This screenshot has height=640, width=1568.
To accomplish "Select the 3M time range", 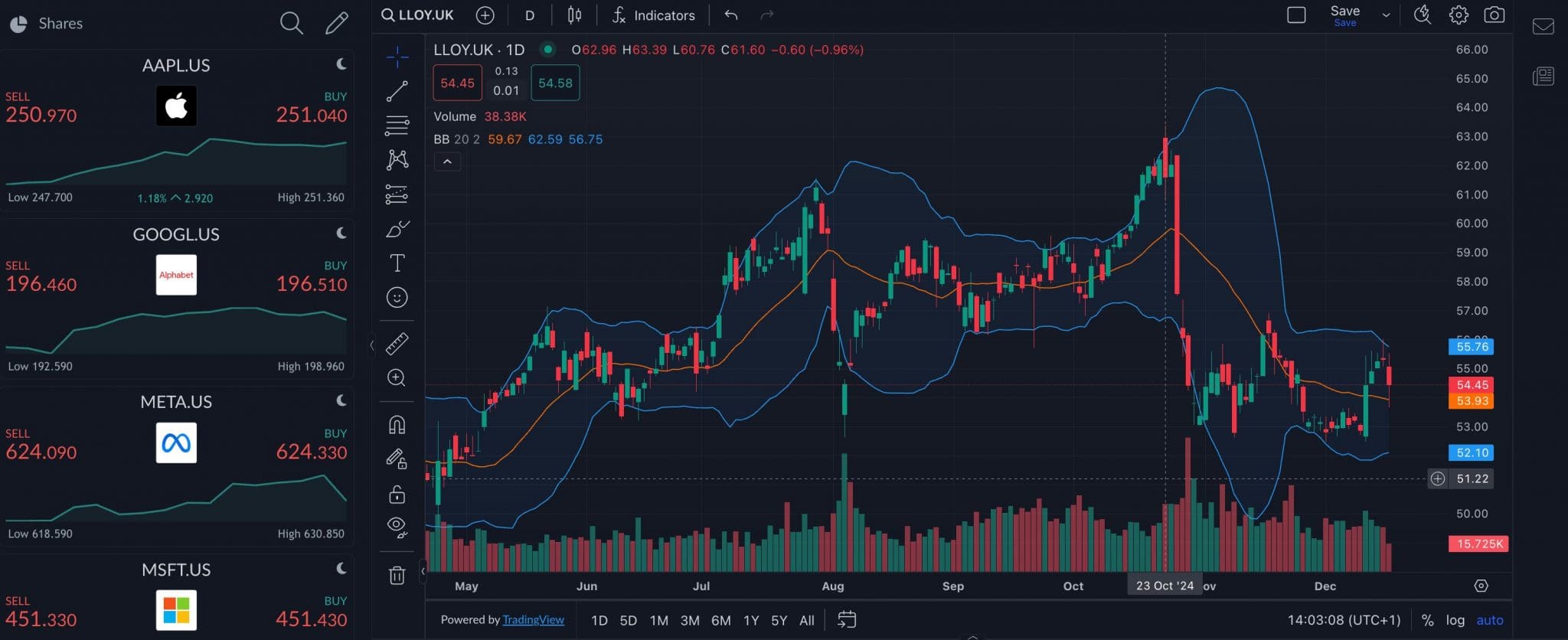I will [x=690, y=620].
